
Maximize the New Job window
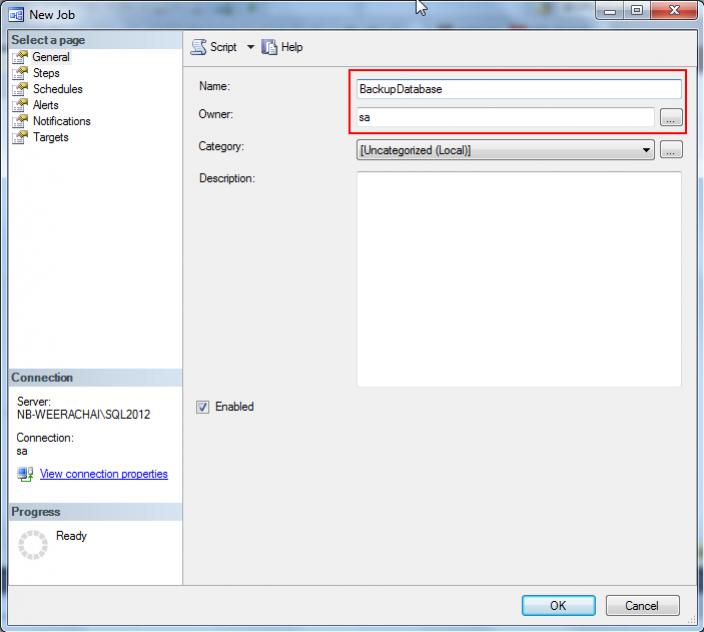637,11
